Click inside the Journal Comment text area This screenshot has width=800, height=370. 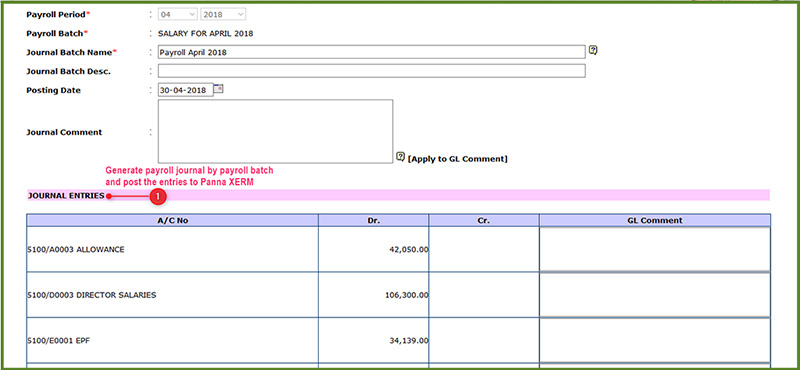(276, 131)
